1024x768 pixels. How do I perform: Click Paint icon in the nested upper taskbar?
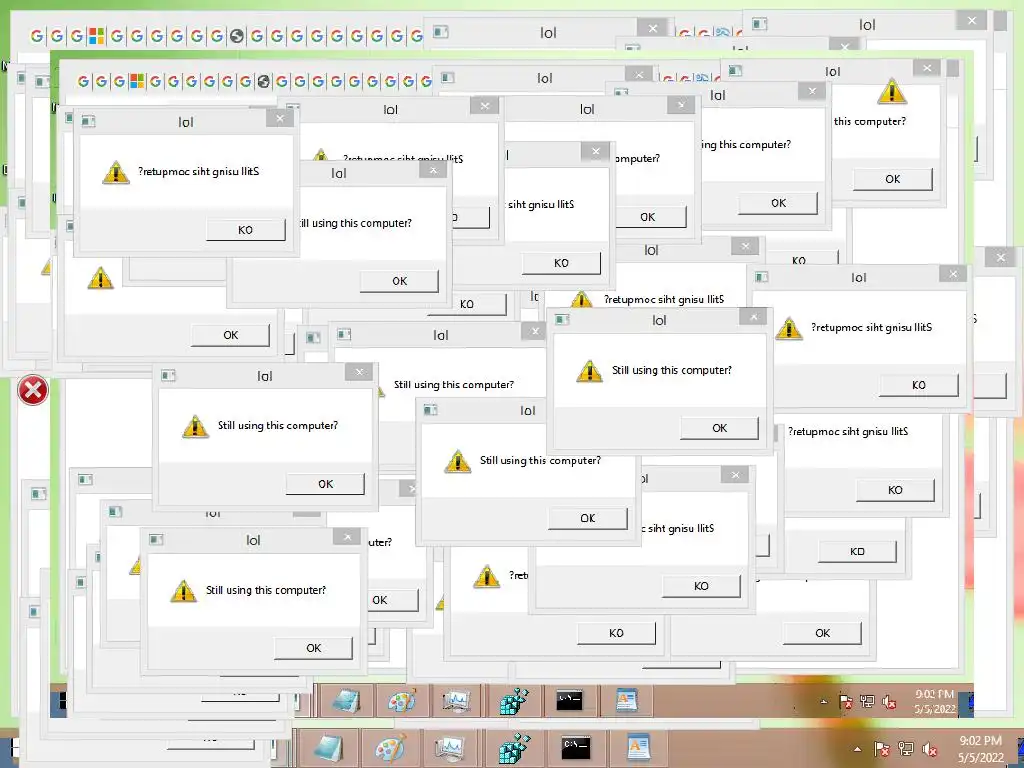[401, 702]
